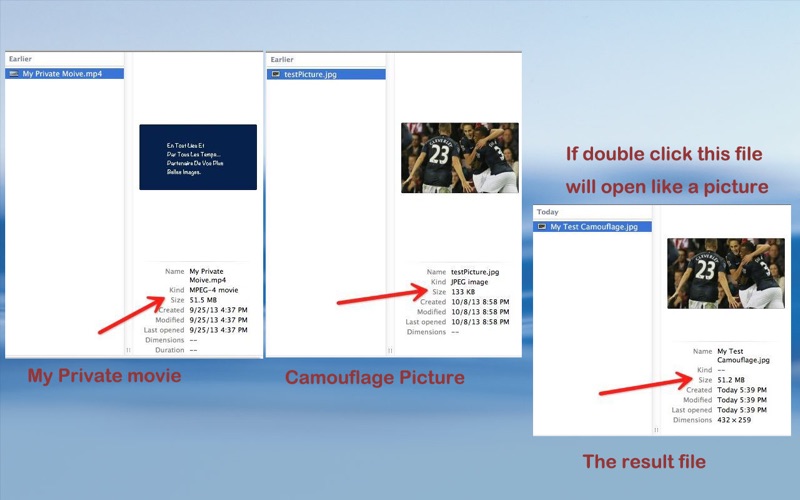Image resolution: width=800 pixels, height=500 pixels.
Task: Click file icon beside My Test Camouflage.jpg
Action: point(542,227)
